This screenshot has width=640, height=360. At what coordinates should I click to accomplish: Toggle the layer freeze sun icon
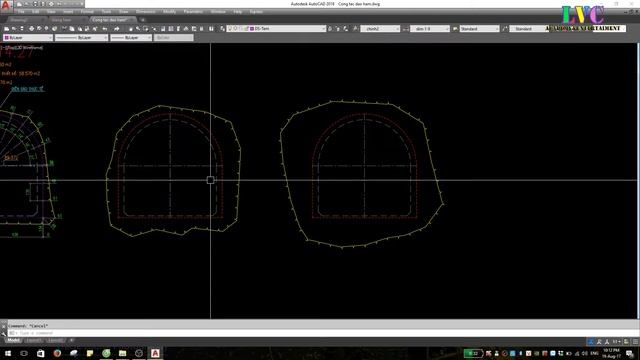point(236,29)
